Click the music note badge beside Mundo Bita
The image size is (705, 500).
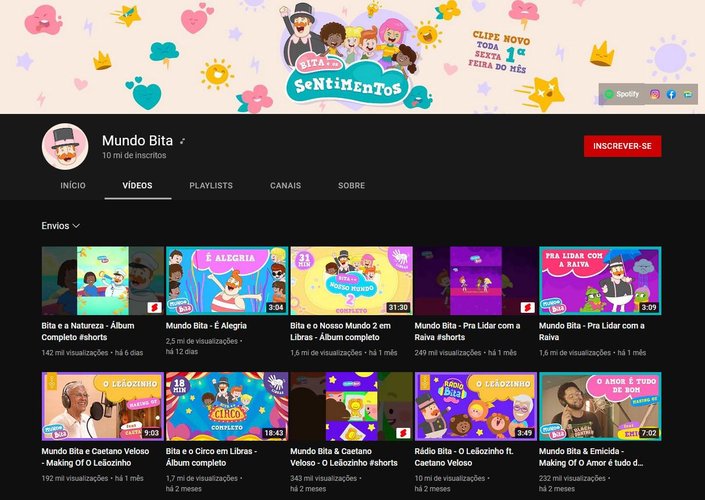click(x=182, y=141)
